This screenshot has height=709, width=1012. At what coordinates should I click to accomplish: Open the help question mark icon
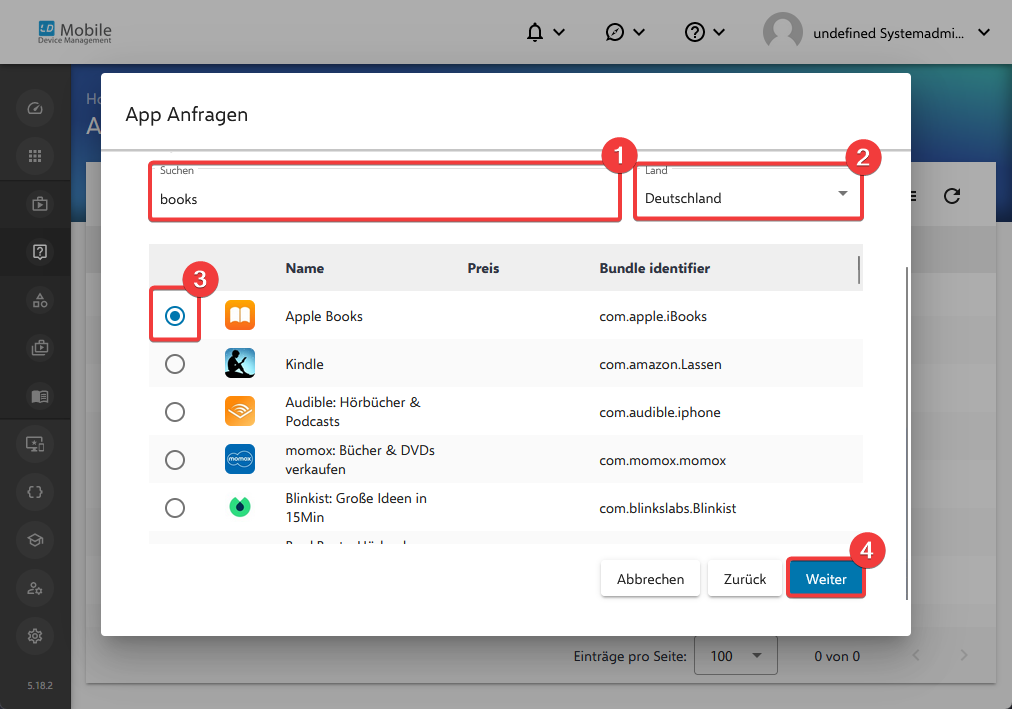(x=694, y=32)
